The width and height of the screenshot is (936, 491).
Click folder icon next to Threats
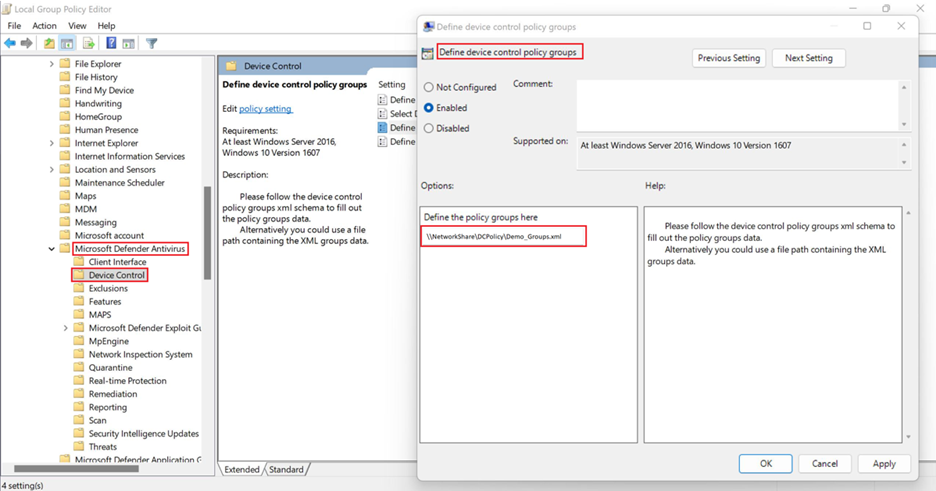pyautogui.click(x=79, y=446)
